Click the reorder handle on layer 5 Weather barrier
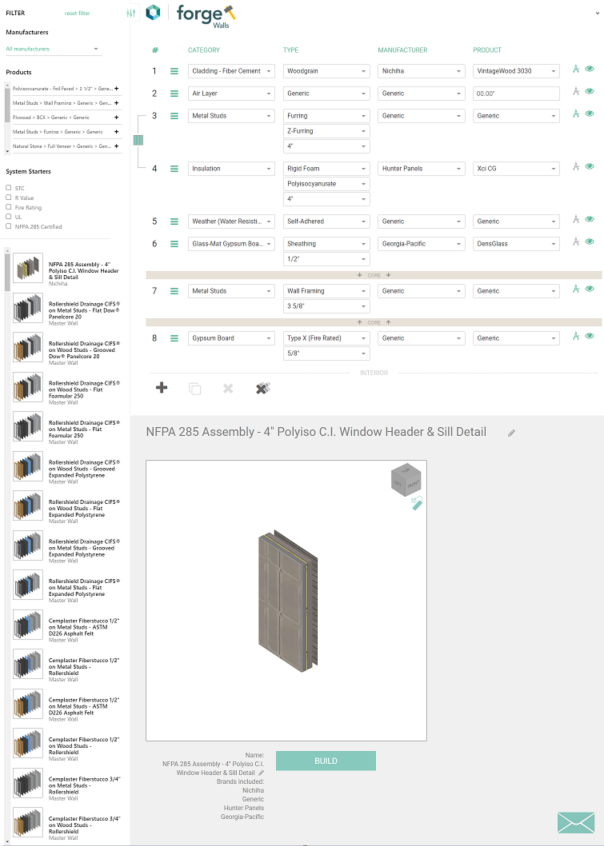This screenshot has height=846, width=604. click(174, 222)
